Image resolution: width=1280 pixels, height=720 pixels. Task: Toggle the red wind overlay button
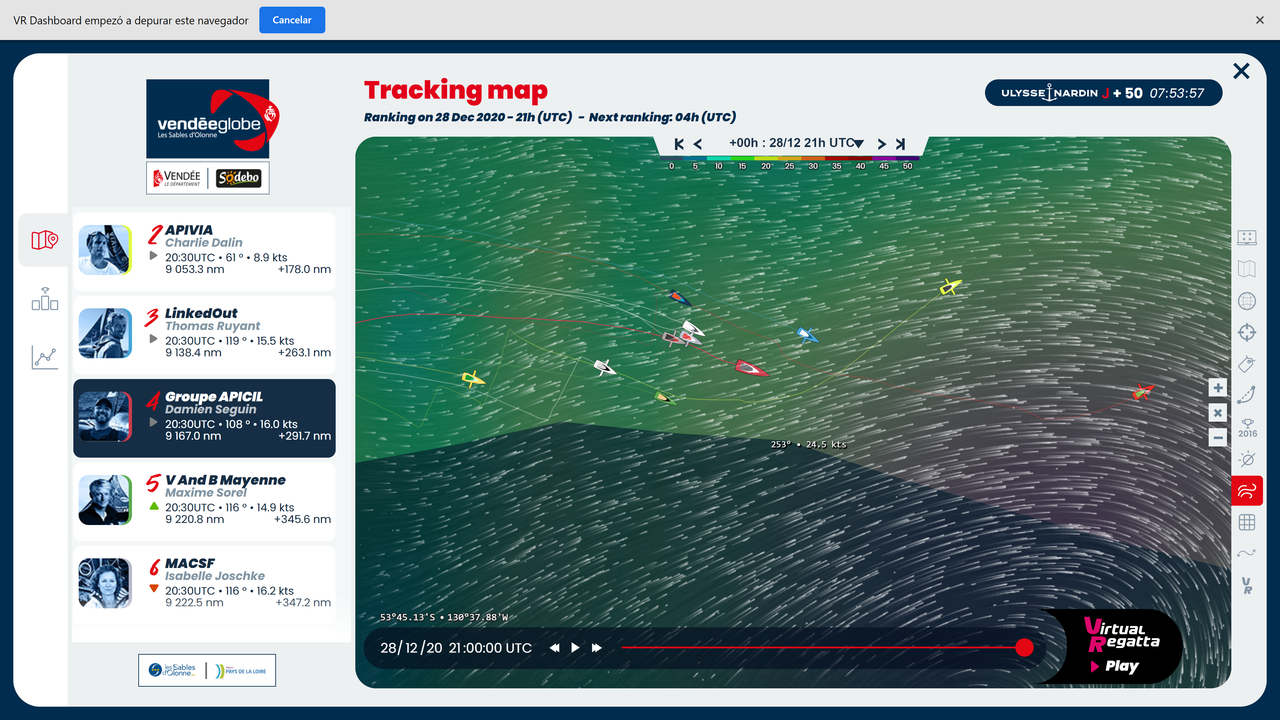[x=1247, y=490]
